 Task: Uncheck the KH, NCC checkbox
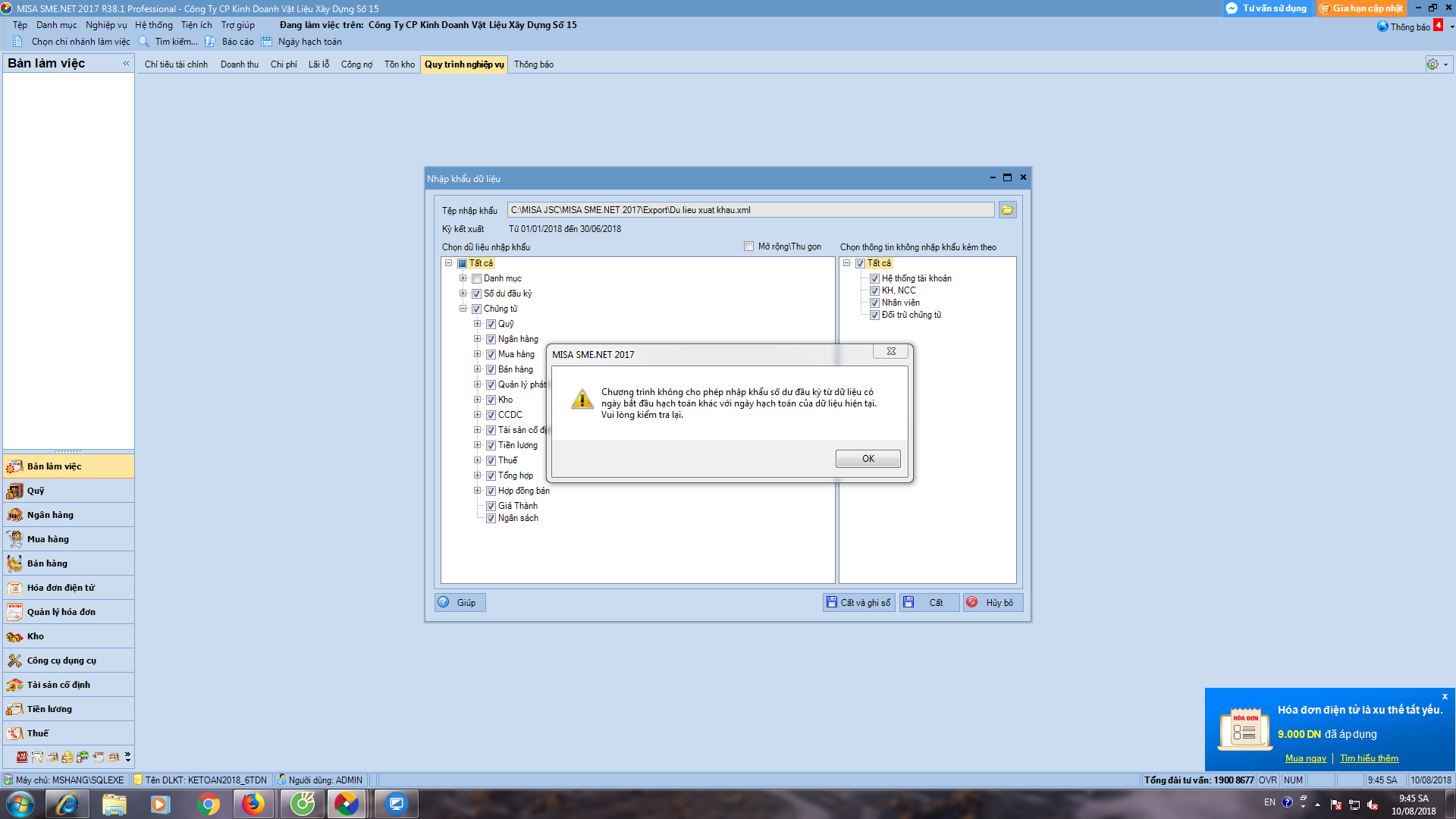tap(874, 290)
